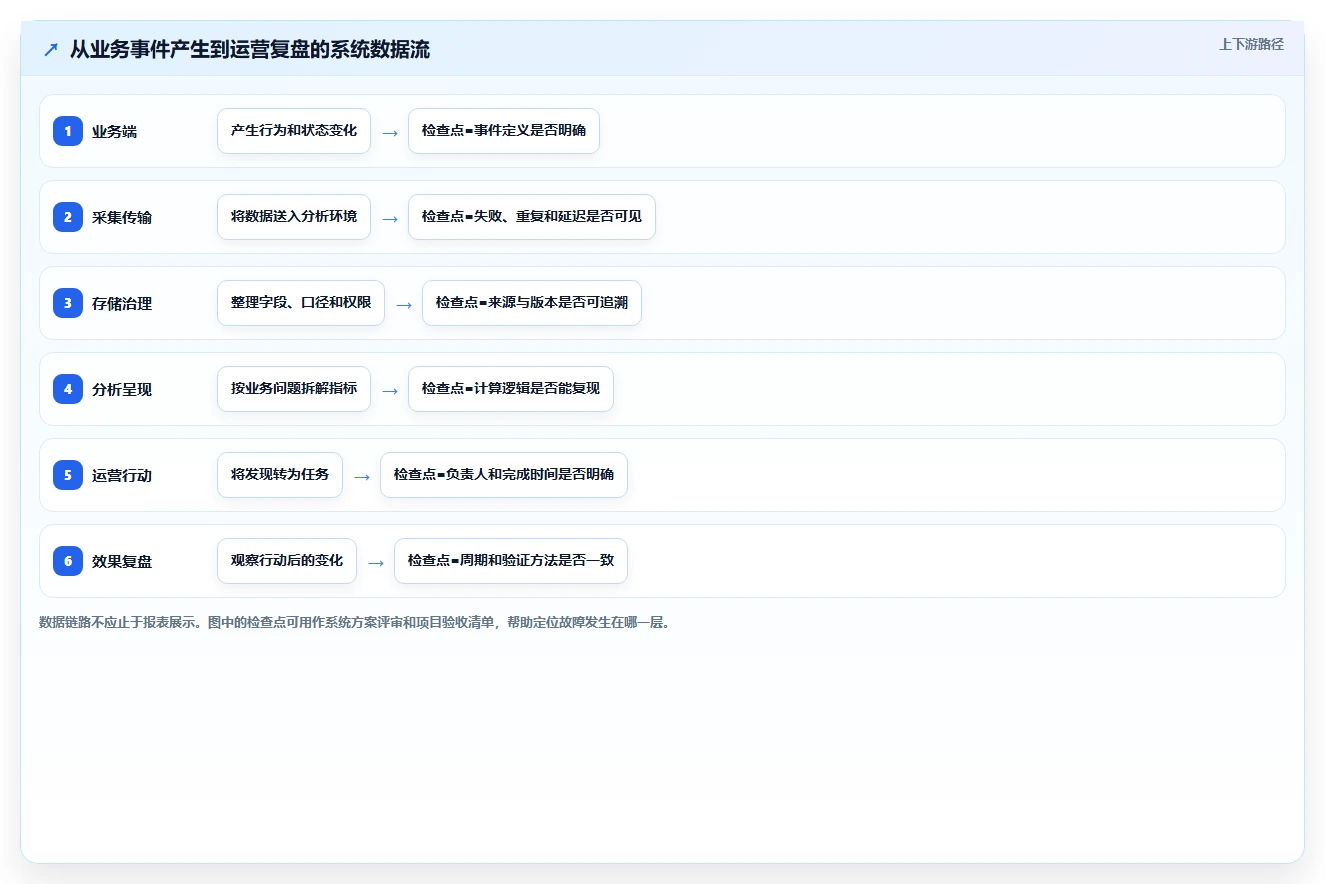Open 检查点=失败、重复和延迟是否可见 box
Screen dimensions: 1325x884
pyautogui.click(x=532, y=217)
